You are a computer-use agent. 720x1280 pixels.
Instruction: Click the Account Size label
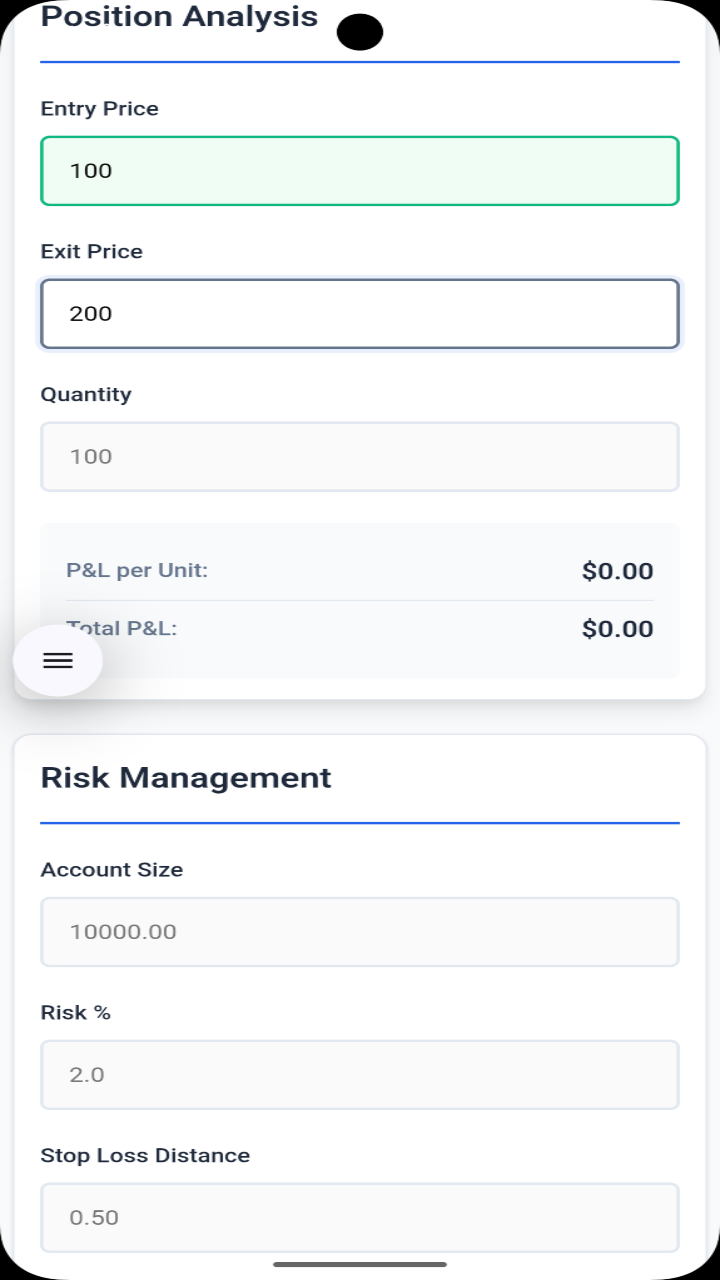coord(112,869)
